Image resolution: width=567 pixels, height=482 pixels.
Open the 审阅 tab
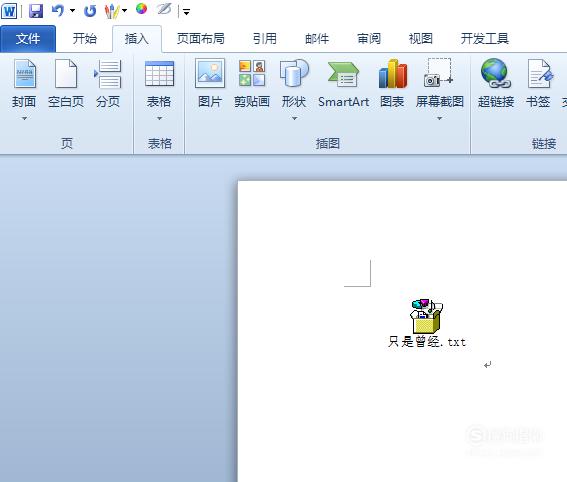coord(369,38)
